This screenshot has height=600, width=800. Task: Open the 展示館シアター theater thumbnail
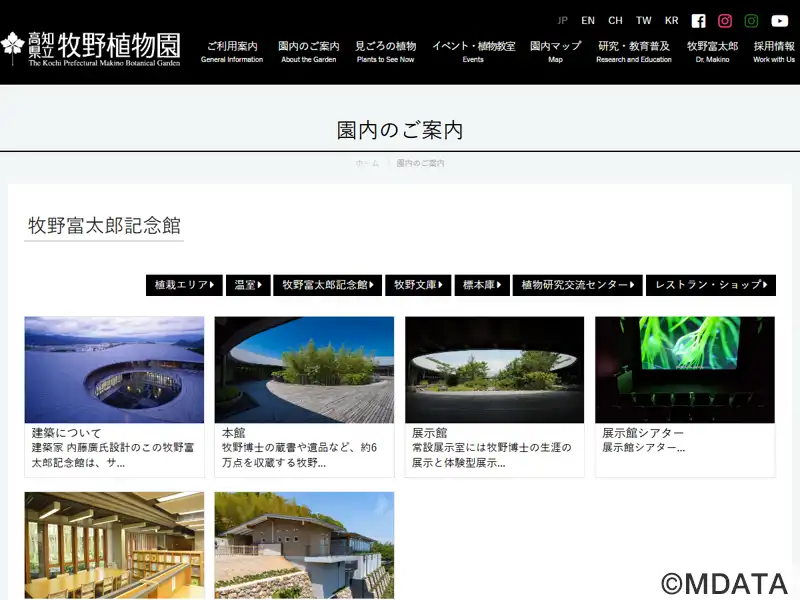pyautogui.click(x=684, y=370)
